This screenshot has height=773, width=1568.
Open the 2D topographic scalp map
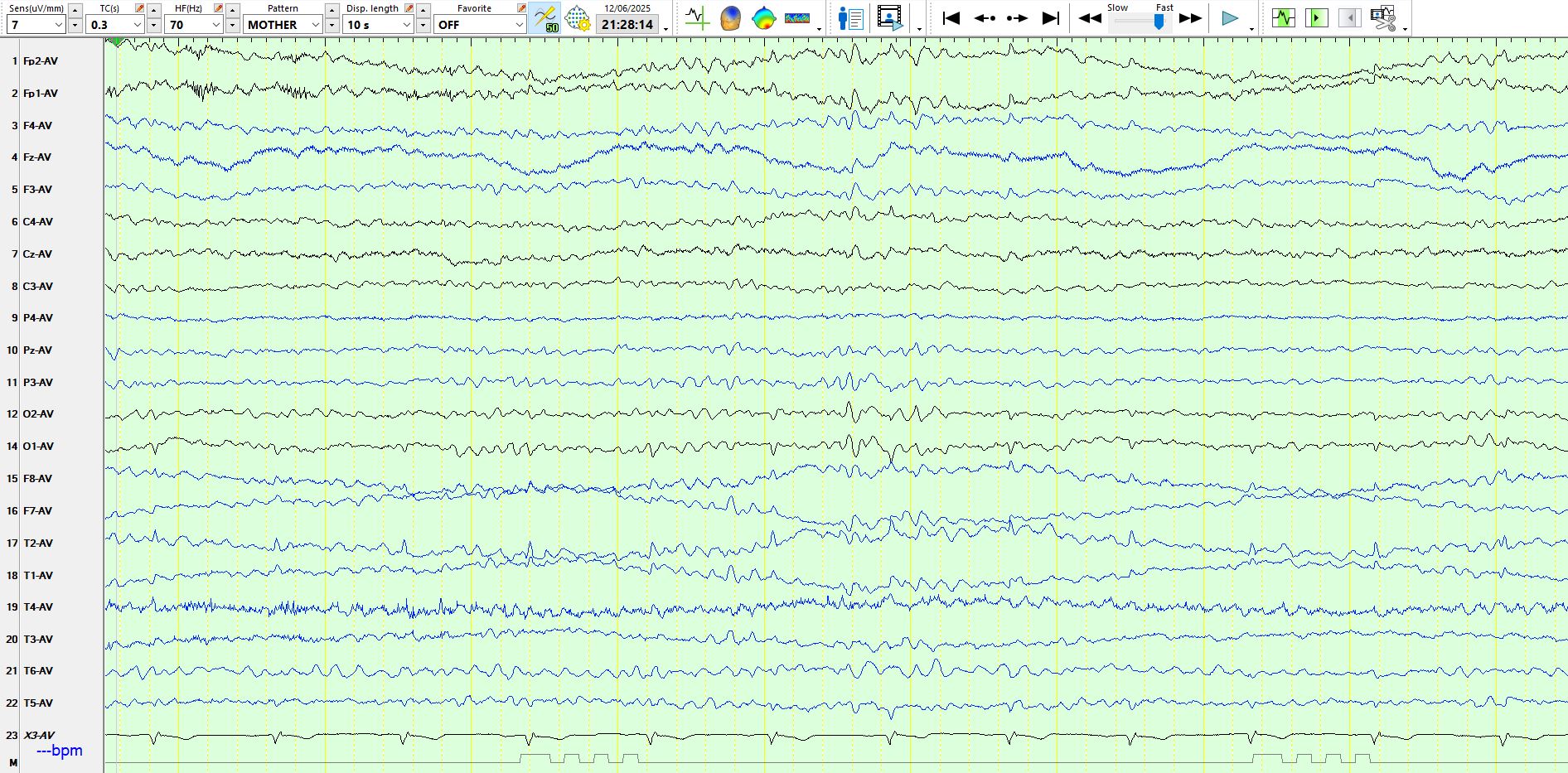pos(763,17)
